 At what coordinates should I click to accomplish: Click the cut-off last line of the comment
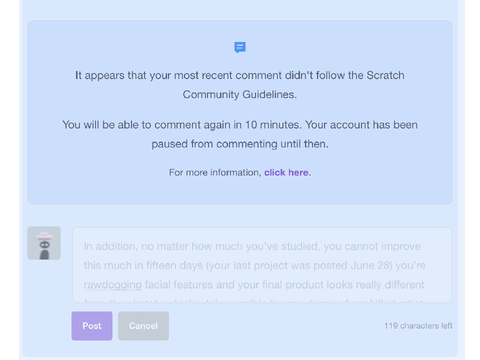pyautogui.click(x=253, y=301)
